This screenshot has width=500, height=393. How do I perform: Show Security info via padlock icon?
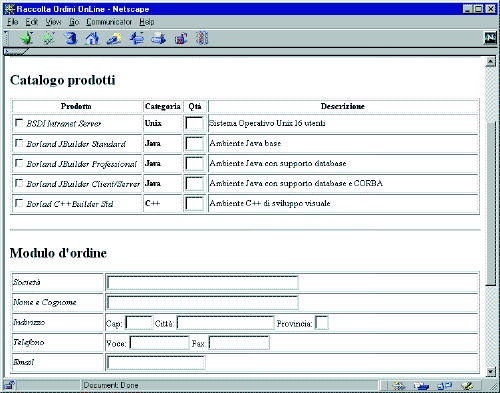pos(181,38)
